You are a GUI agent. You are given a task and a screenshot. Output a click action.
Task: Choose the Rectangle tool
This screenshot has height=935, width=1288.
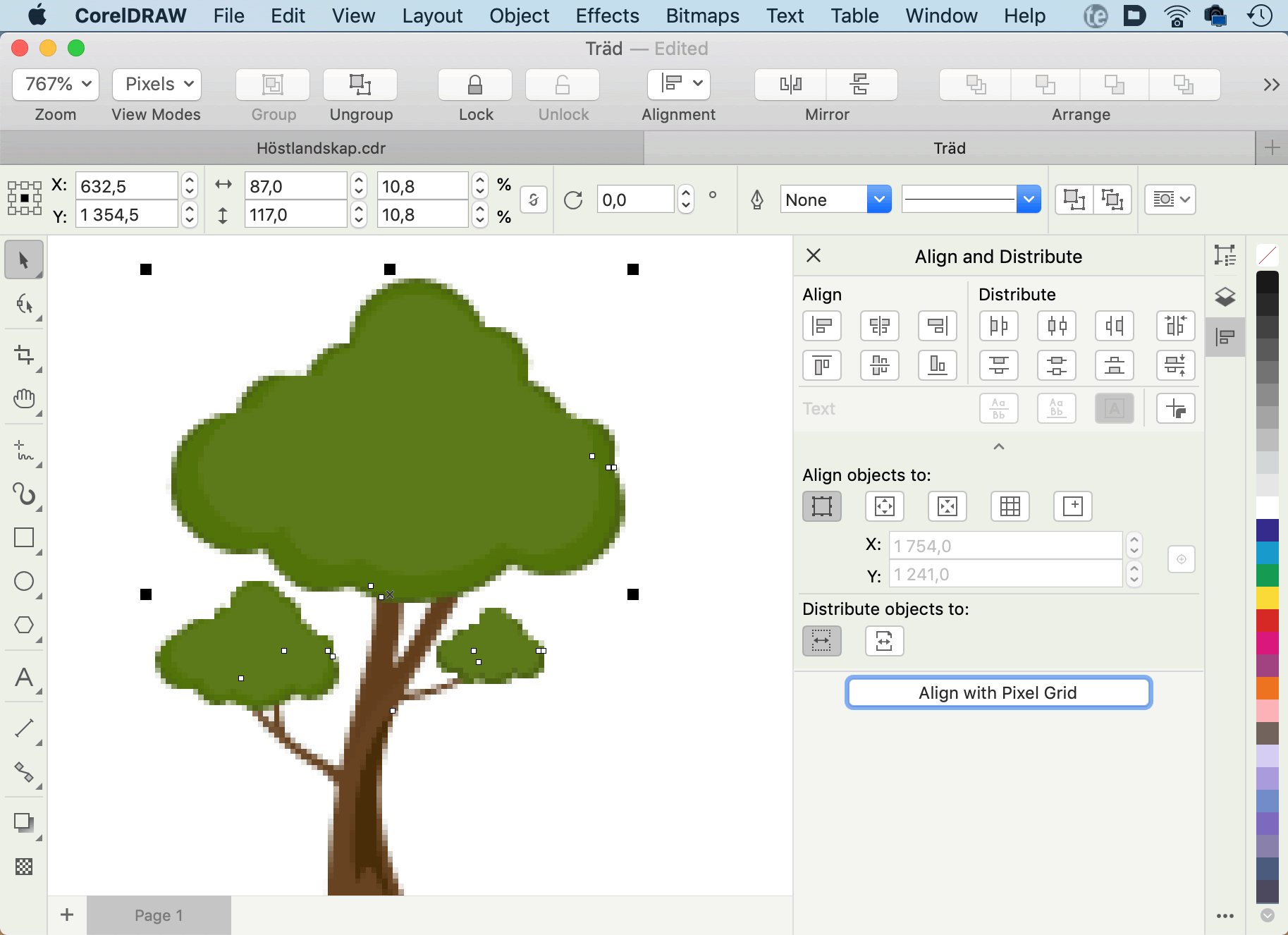24,537
